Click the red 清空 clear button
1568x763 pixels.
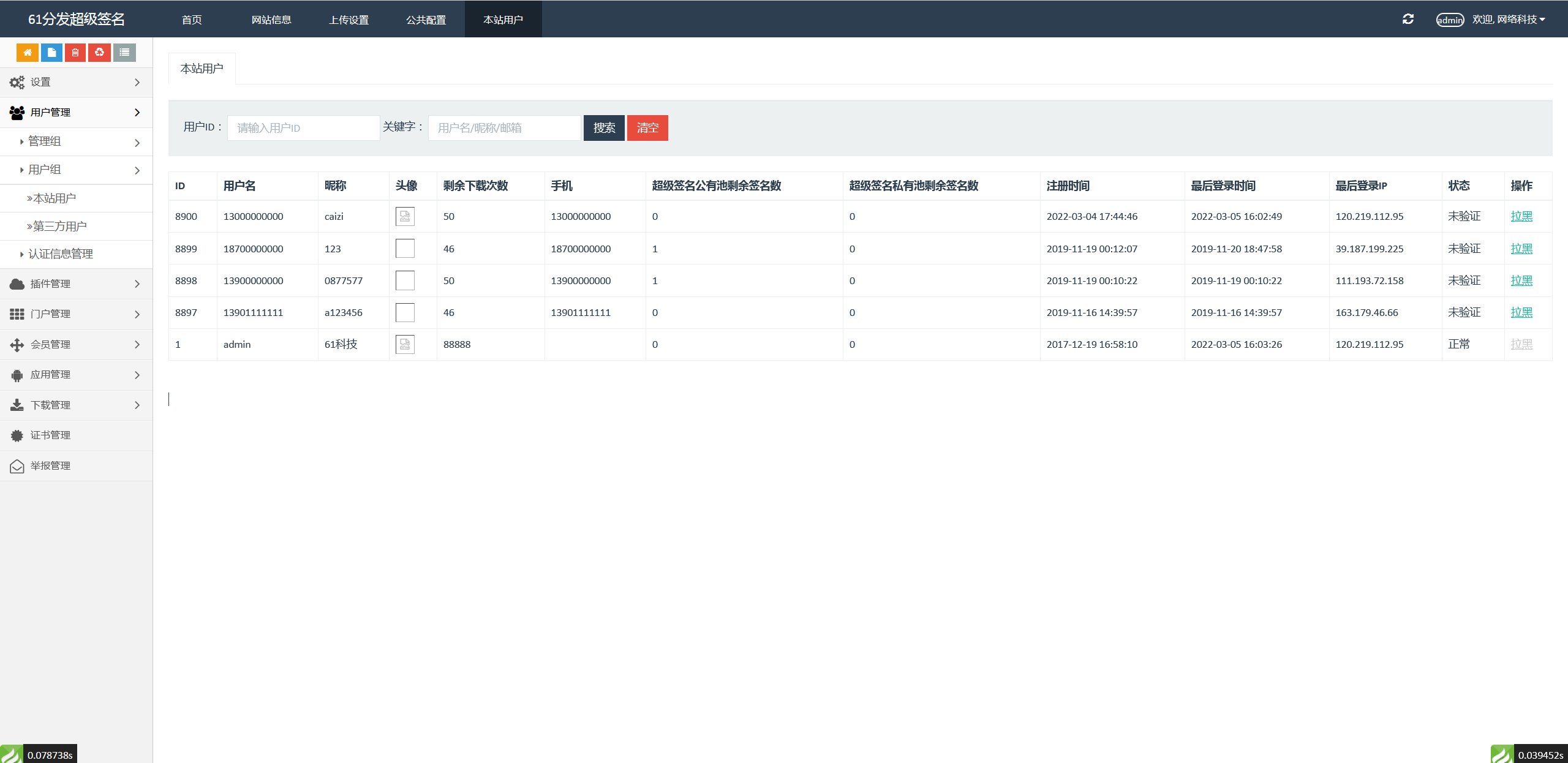click(x=647, y=128)
